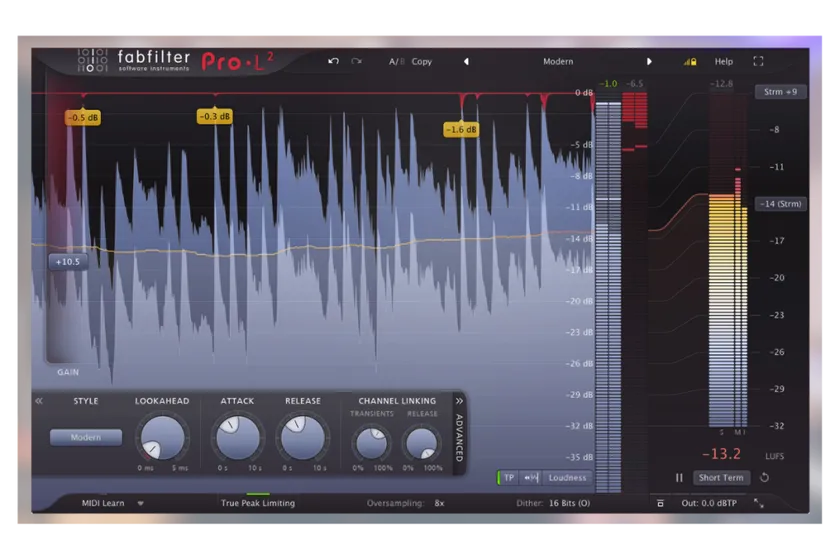Click the Copy button
This screenshot has width=840, height=560.
click(421, 62)
